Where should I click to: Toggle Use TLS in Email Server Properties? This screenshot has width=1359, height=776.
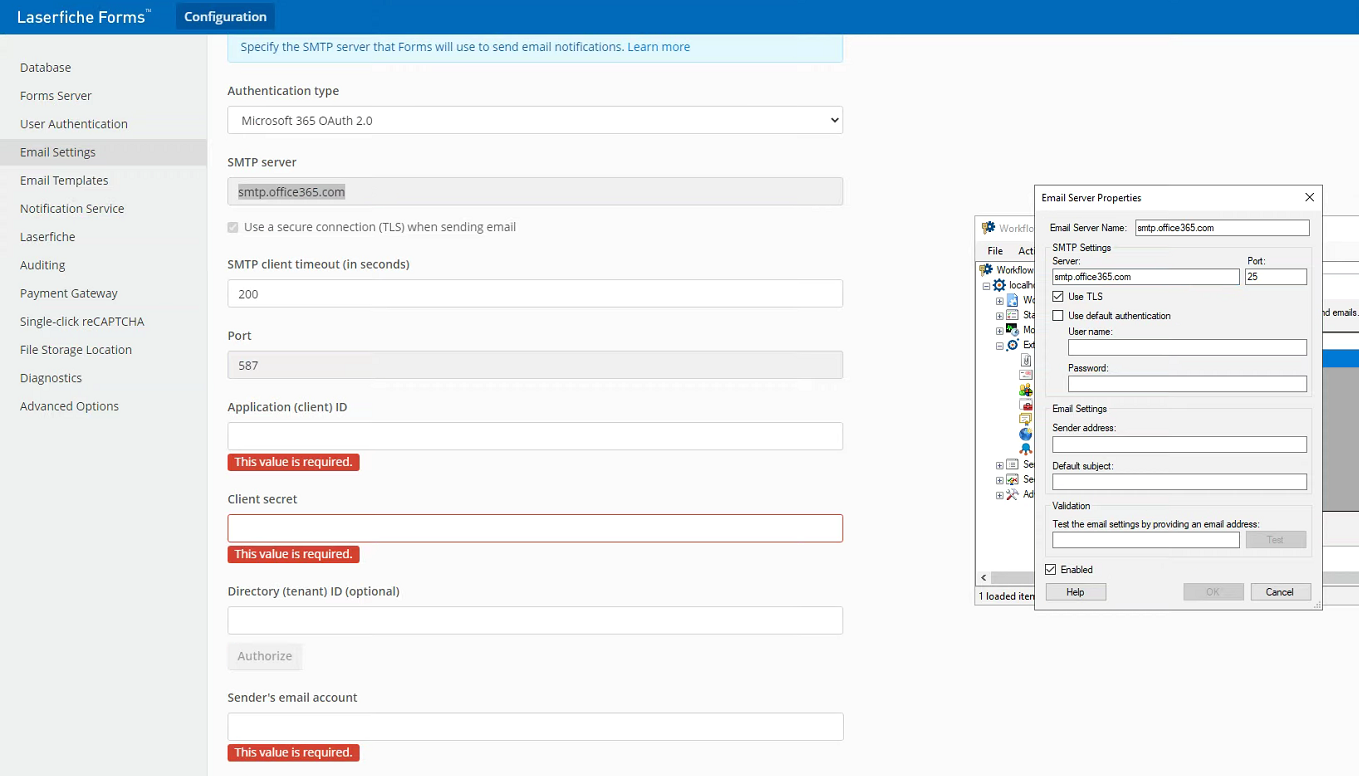tap(1058, 297)
